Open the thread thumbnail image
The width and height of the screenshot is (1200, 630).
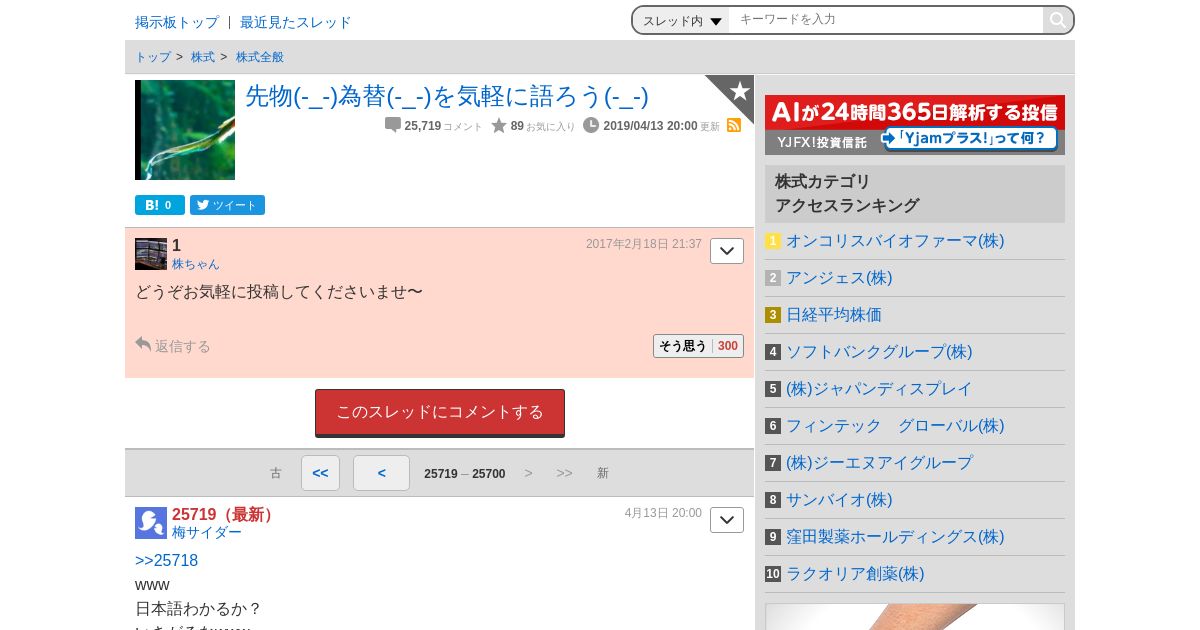(185, 130)
